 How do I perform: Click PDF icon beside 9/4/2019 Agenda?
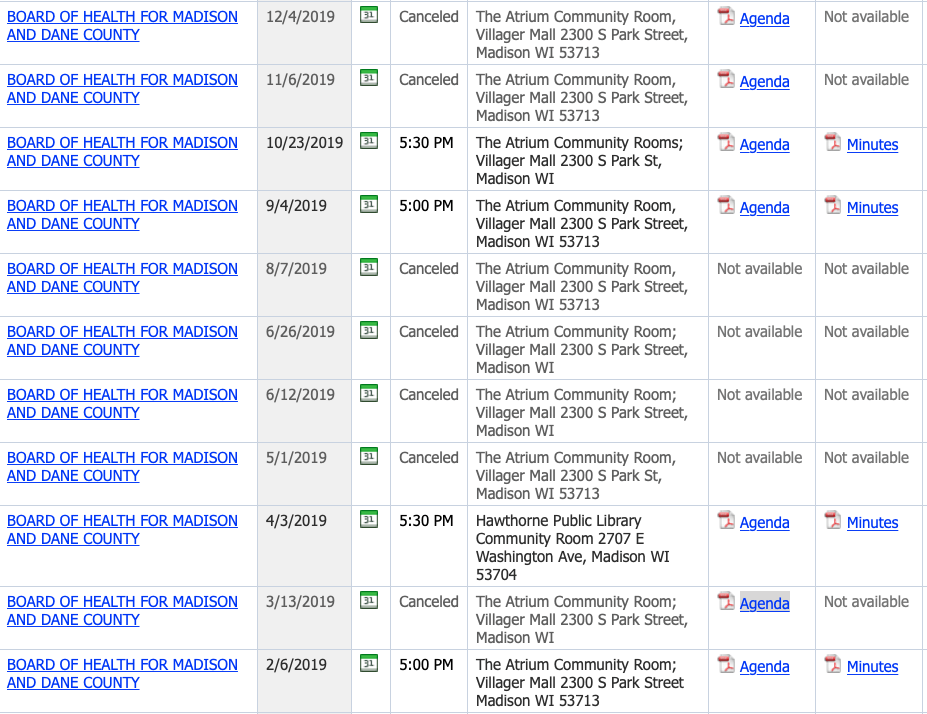(726, 205)
